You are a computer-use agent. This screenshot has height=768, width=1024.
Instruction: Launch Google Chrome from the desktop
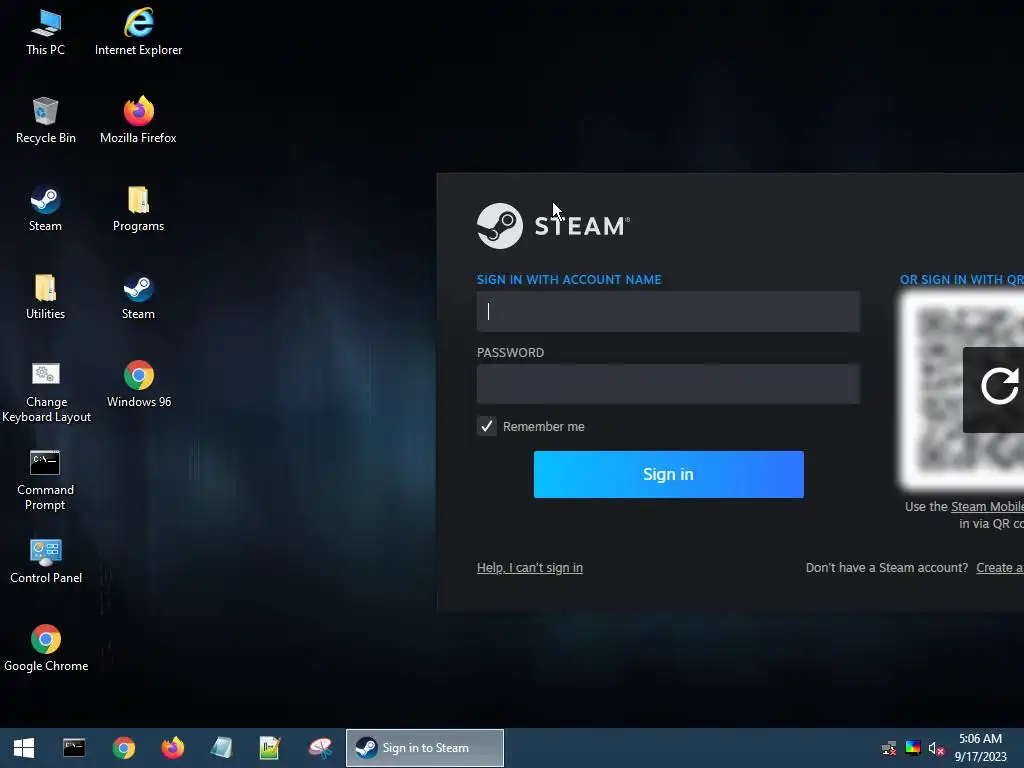[x=46, y=648]
